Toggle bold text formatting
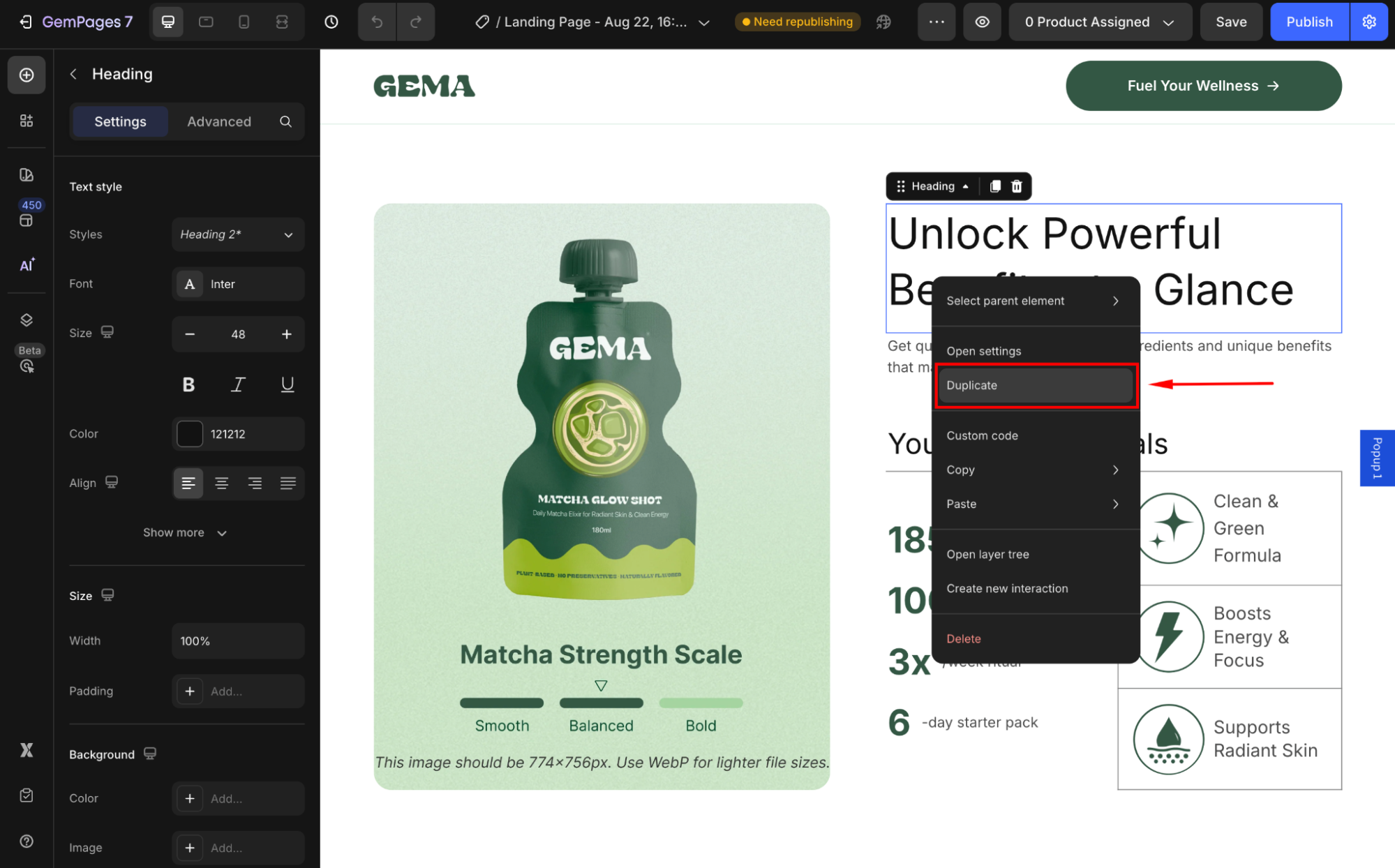 coord(188,384)
